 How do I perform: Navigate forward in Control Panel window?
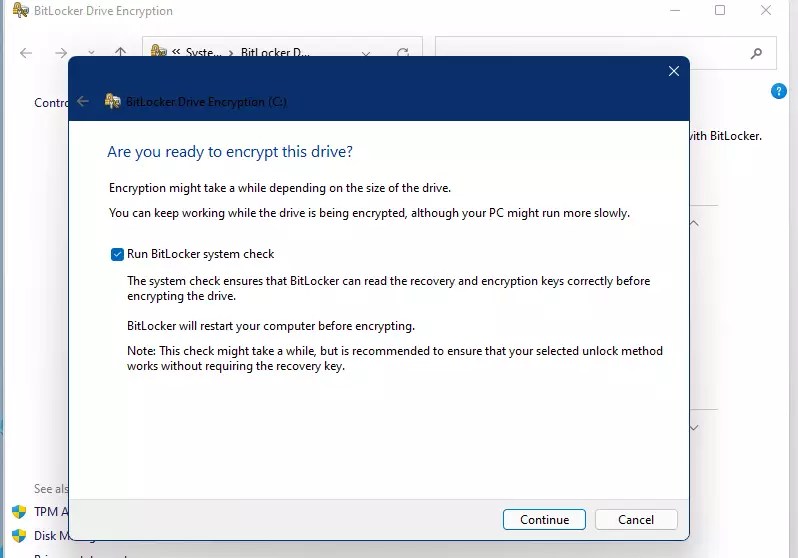coord(61,53)
